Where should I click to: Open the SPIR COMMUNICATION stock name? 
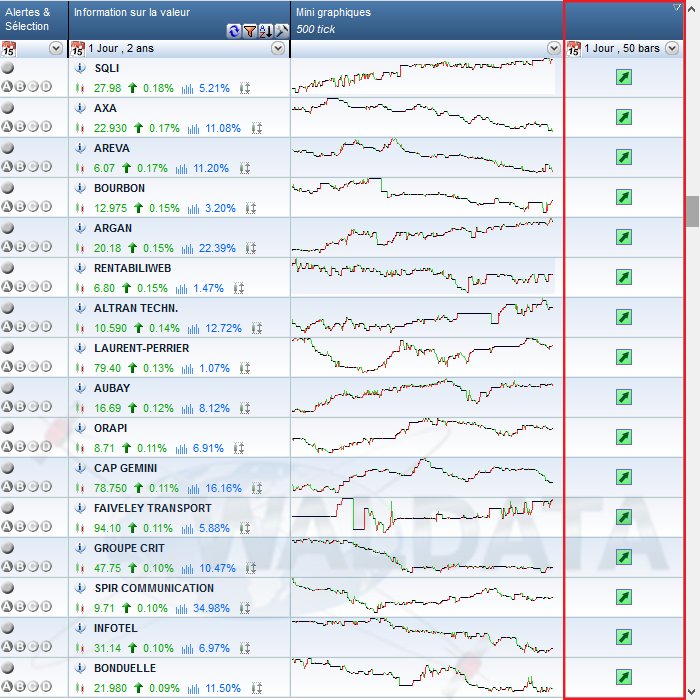pyautogui.click(x=154, y=588)
